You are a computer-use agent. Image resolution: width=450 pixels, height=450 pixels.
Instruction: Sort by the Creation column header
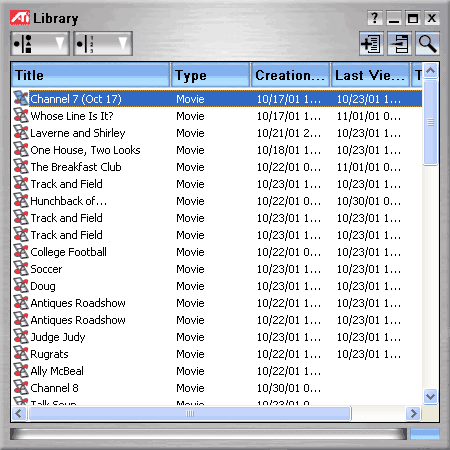coord(290,75)
